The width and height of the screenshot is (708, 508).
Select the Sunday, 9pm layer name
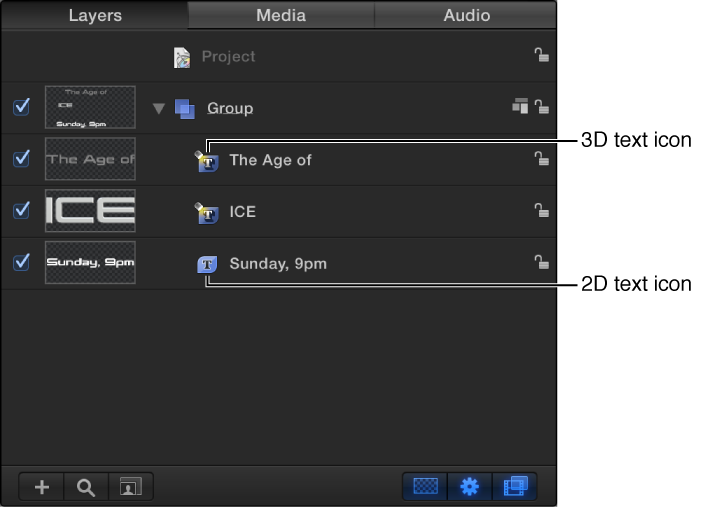point(278,264)
